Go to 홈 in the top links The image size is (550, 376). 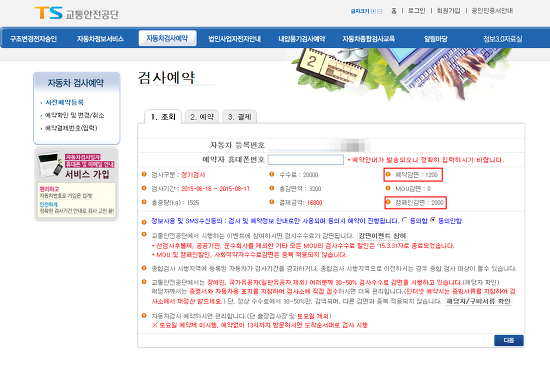[394, 11]
